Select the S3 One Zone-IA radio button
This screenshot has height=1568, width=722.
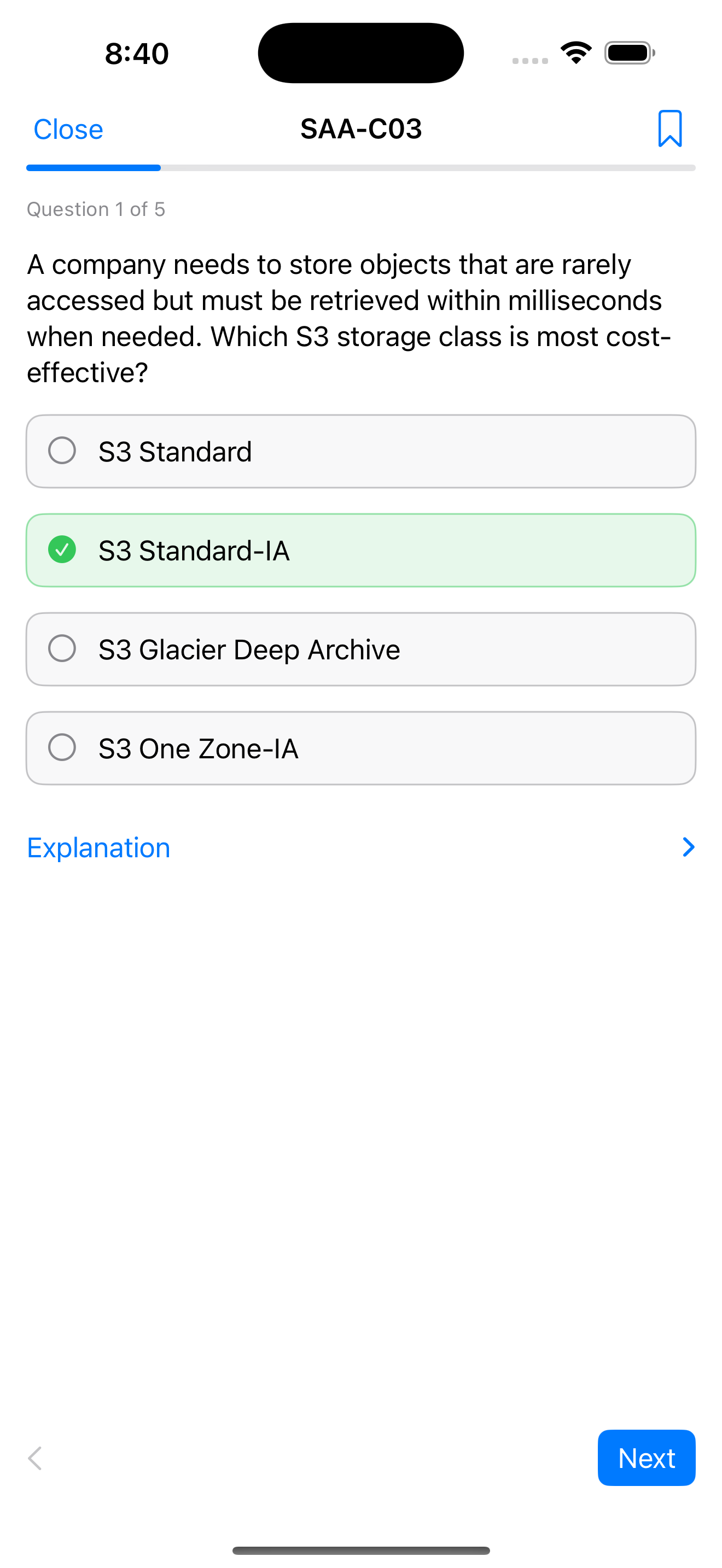click(62, 747)
